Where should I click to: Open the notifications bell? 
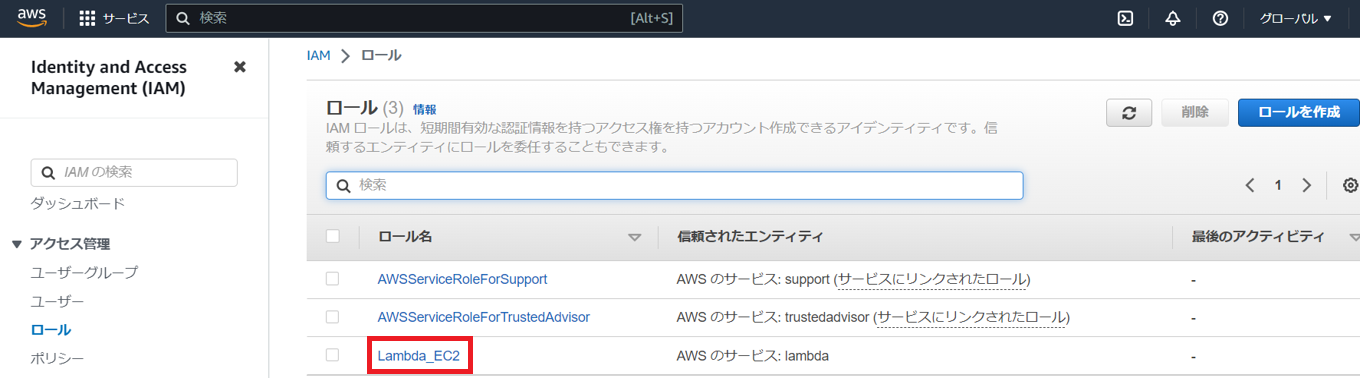click(1173, 18)
